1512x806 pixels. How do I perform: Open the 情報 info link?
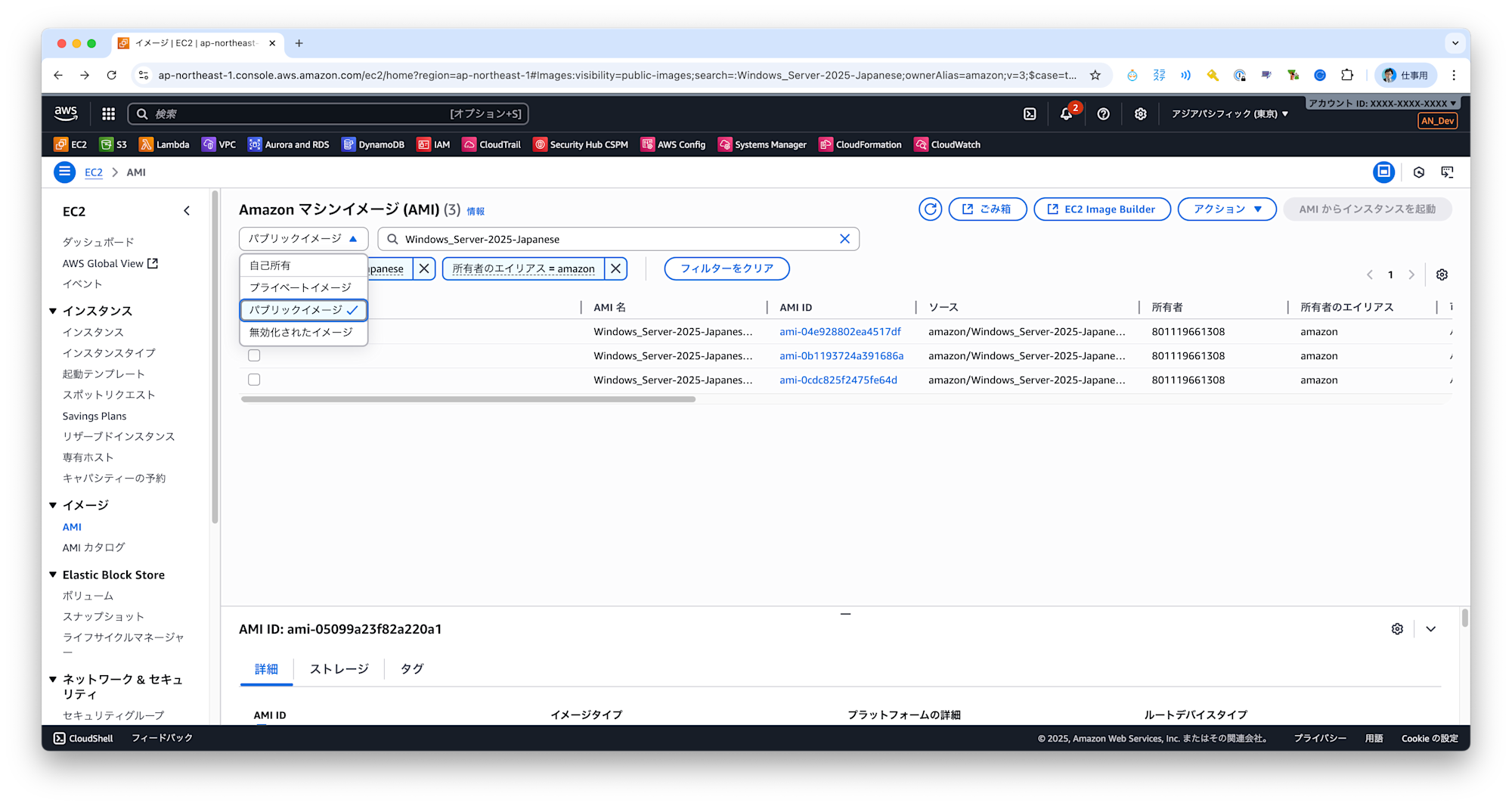[476, 212]
